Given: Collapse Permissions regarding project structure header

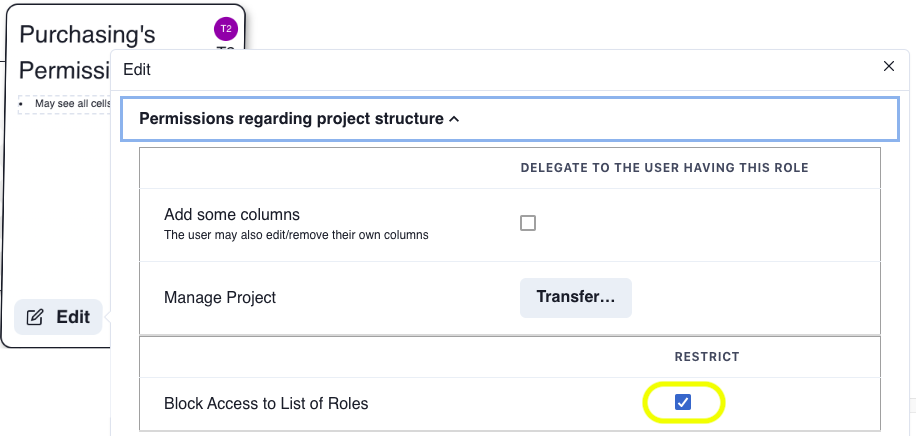Looking at the screenshot, I should tap(509, 119).
